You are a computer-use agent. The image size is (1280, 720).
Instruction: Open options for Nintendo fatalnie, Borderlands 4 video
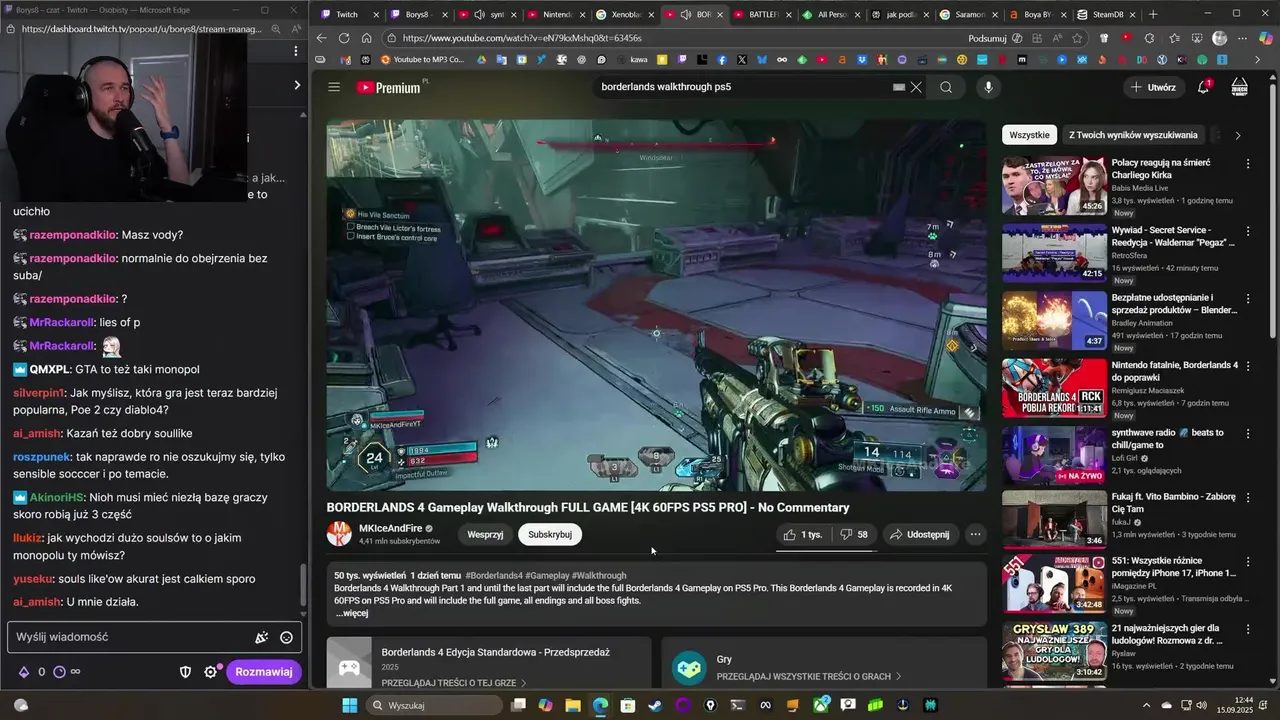point(1248,366)
